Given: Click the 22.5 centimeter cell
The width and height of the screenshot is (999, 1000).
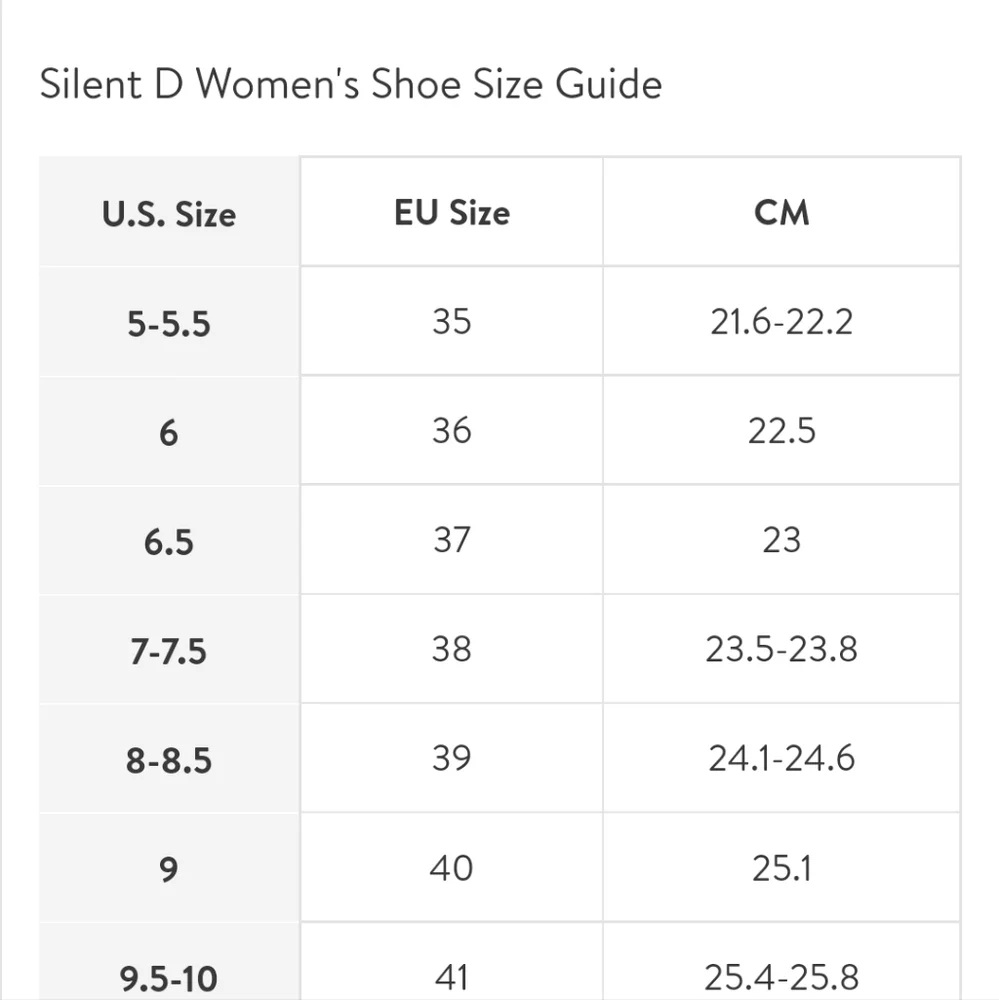Looking at the screenshot, I should 781,430.
